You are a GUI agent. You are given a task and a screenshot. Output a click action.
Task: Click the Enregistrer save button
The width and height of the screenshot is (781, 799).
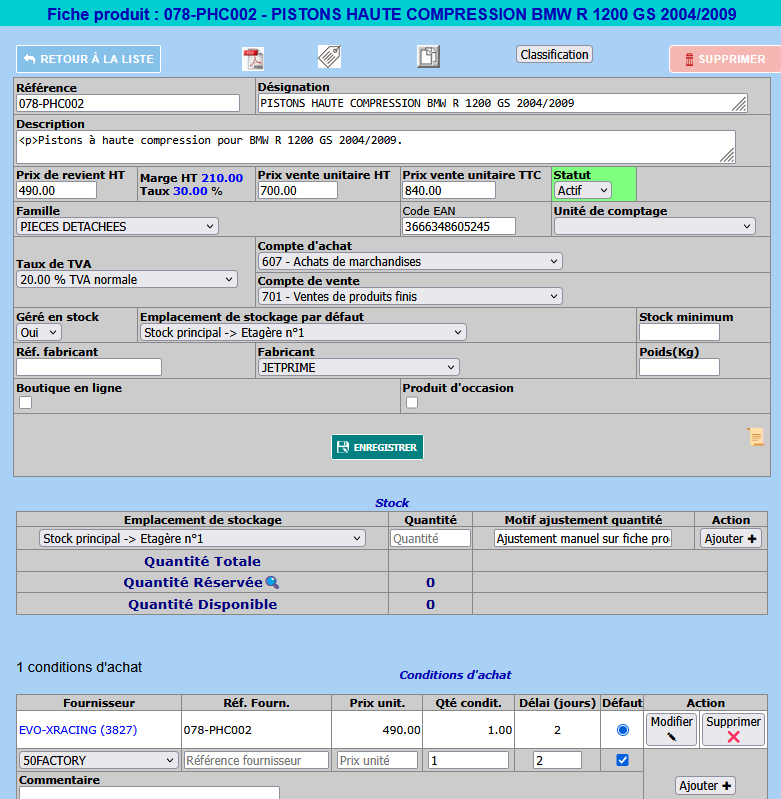tap(377, 447)
